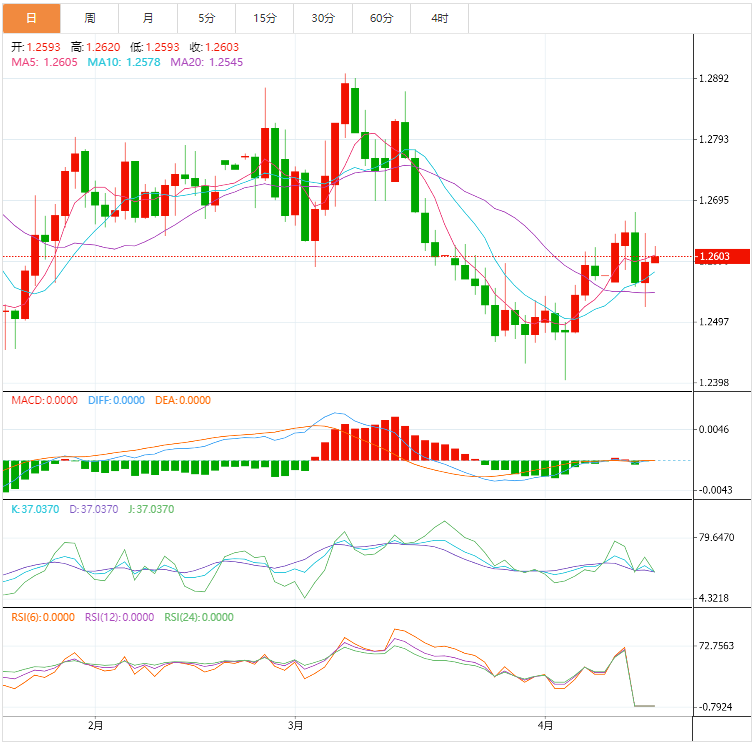This screenshot has height=746, width=756.
Task: Switch to the 60分 interval tab
Action: 381,18
